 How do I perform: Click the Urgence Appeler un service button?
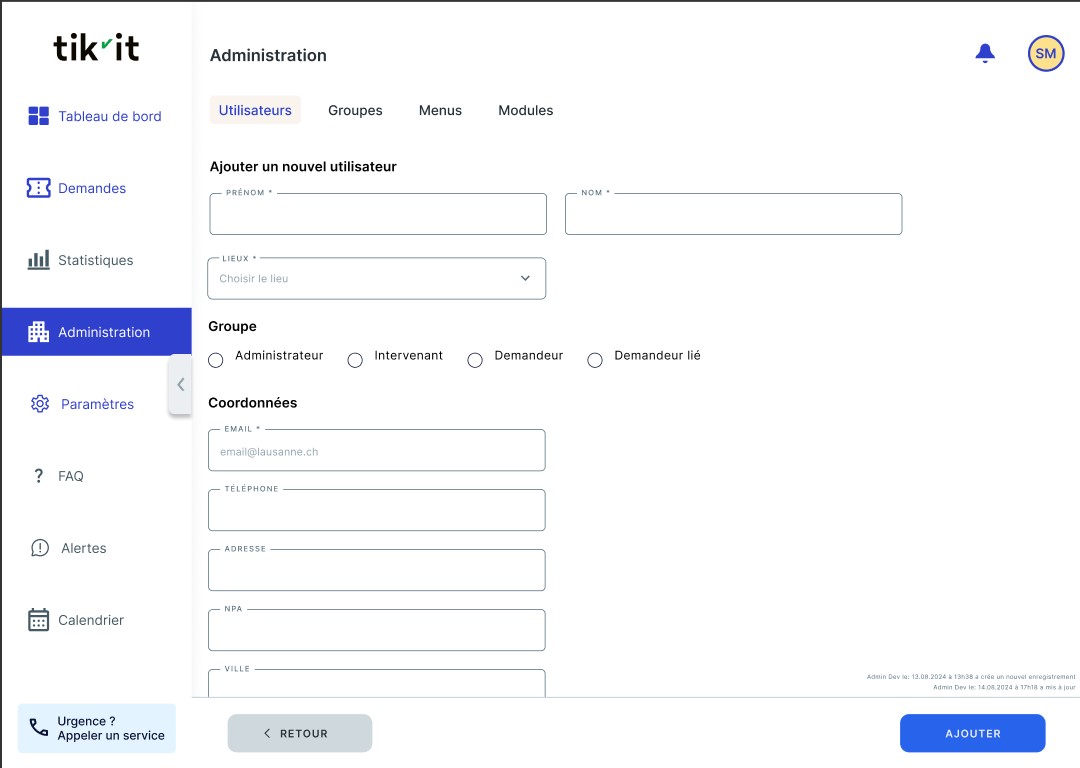(x=97, y=728)
